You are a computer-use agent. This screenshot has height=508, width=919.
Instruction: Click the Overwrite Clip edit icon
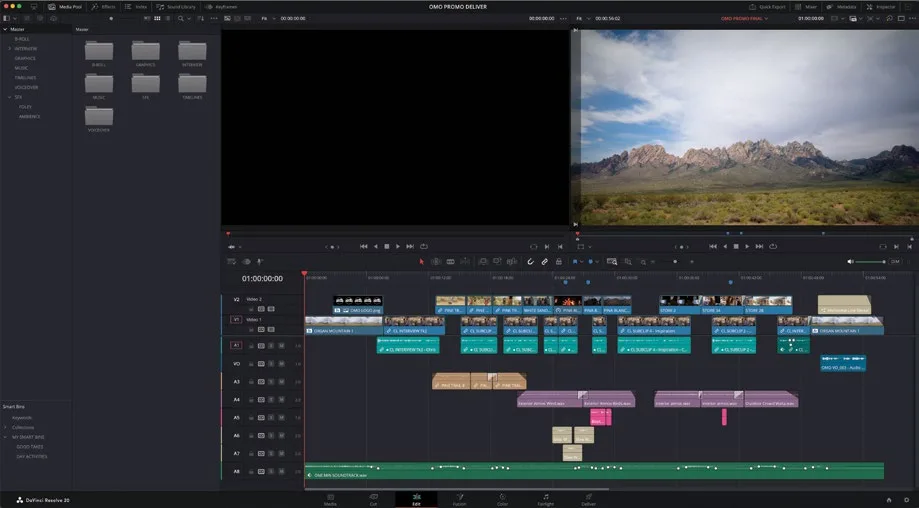[x=497, y=261]
